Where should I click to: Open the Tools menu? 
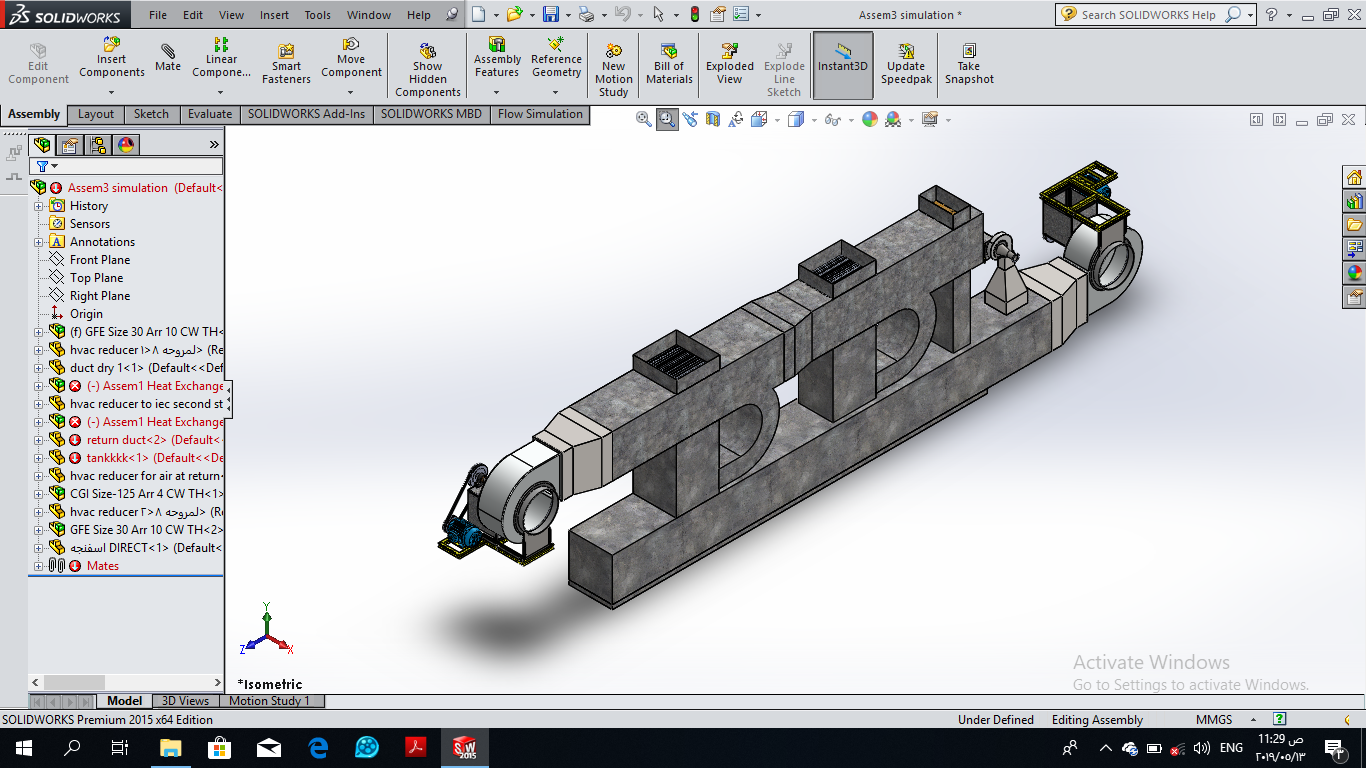pos(317,15)
